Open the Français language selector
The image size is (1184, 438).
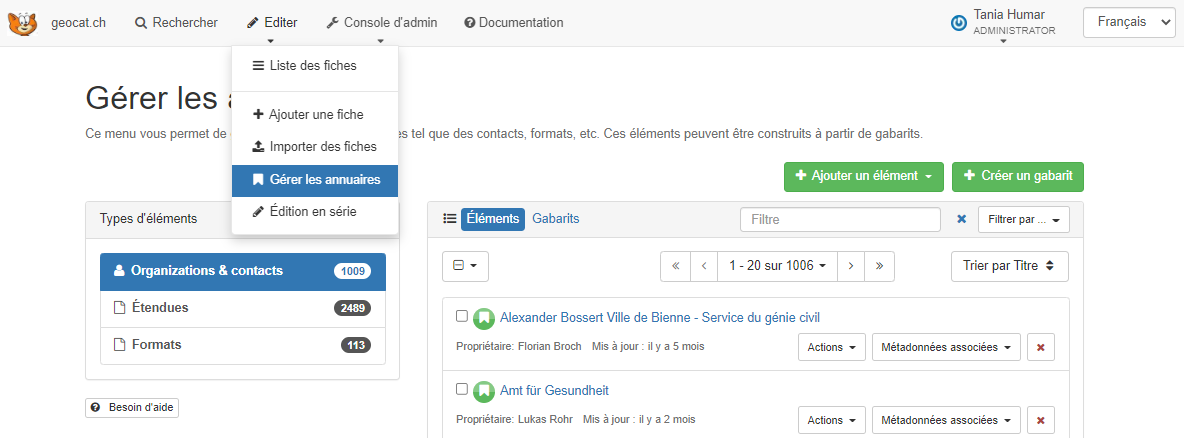(x=1129, y=22)
